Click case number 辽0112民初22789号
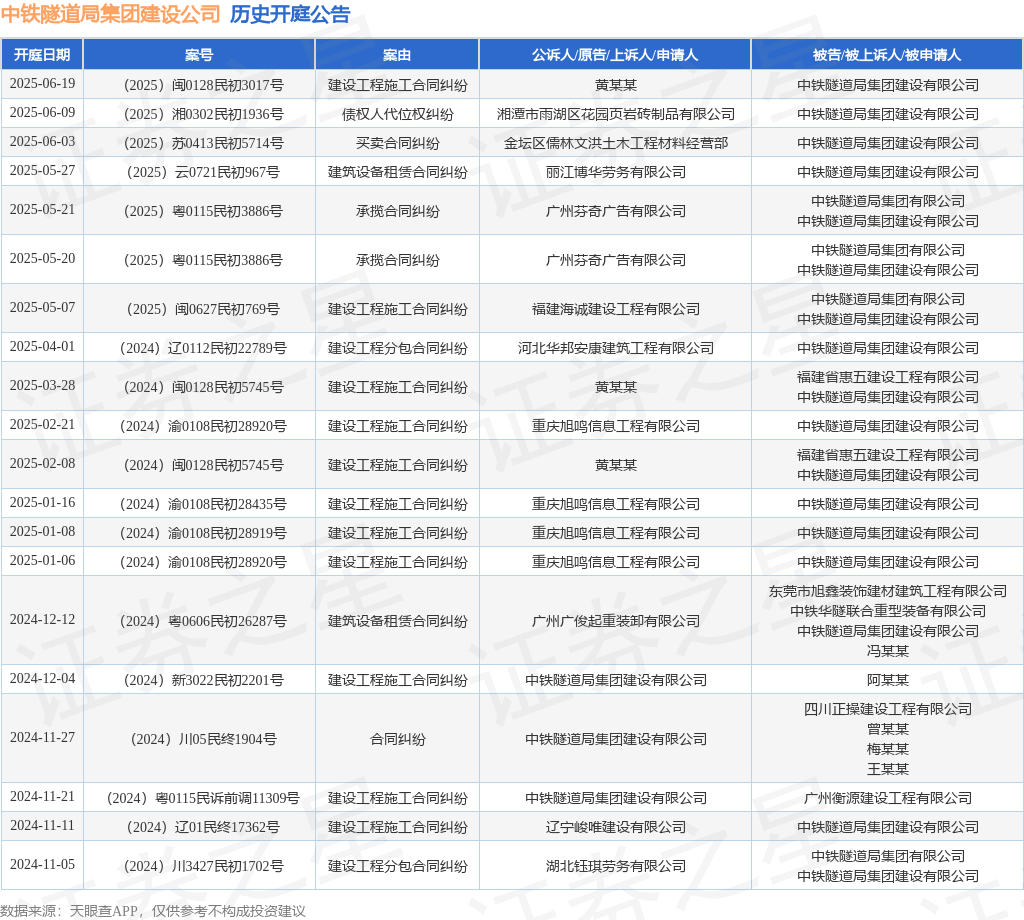Screen dimensions: 1024x920 tap(204, 349)
